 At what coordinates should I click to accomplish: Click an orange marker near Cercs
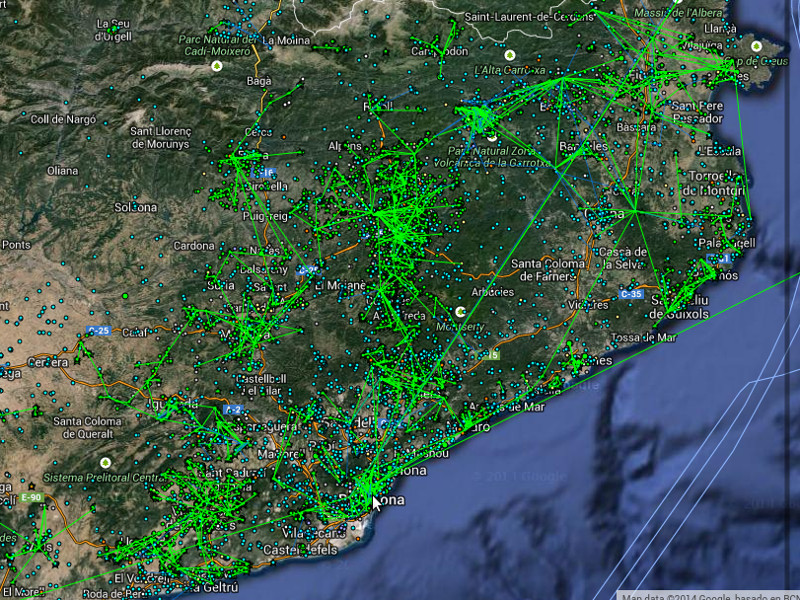(284, 137)
